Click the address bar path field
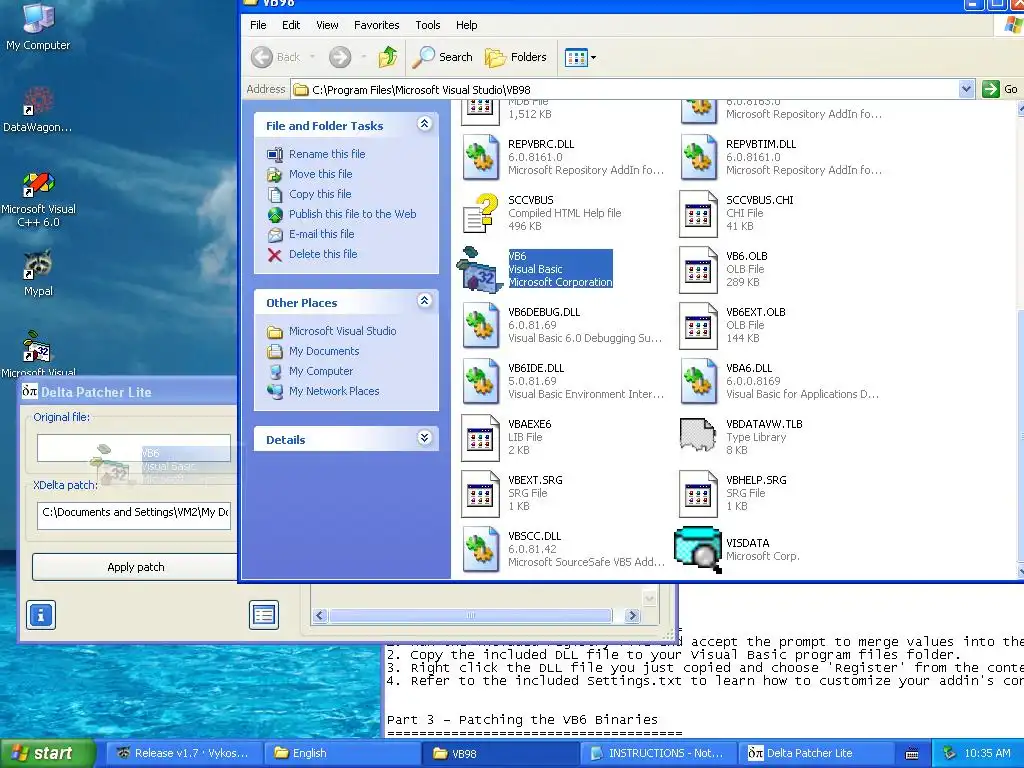 pyautogui.click(x=626, y=89)
